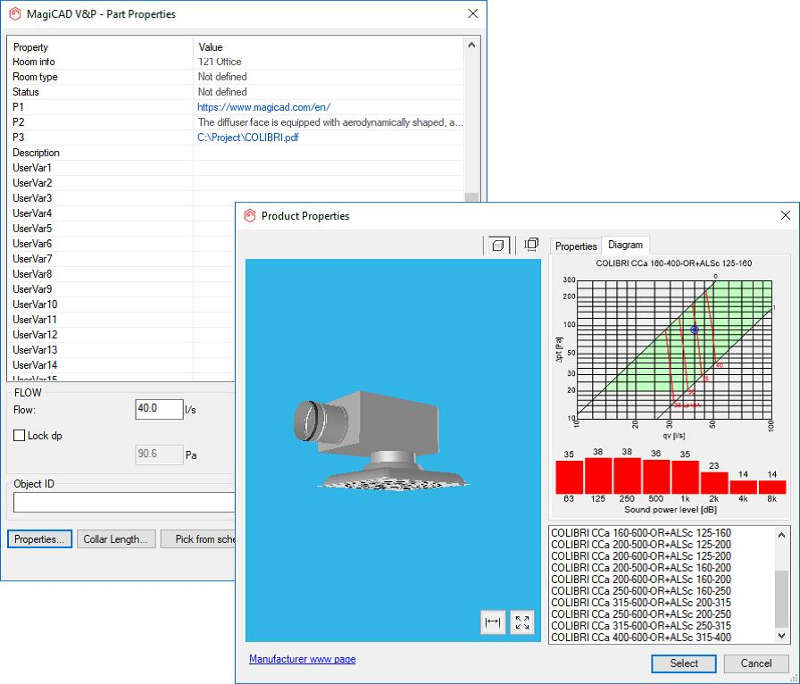Select COLIBRI CCa 315-600-OR+ALSc 250-315

tap(641, 626)
